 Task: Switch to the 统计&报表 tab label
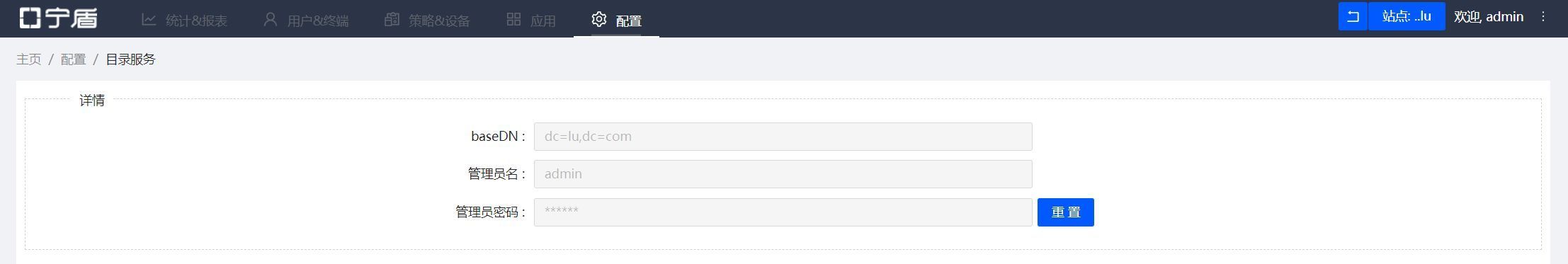tap(197, 21)
